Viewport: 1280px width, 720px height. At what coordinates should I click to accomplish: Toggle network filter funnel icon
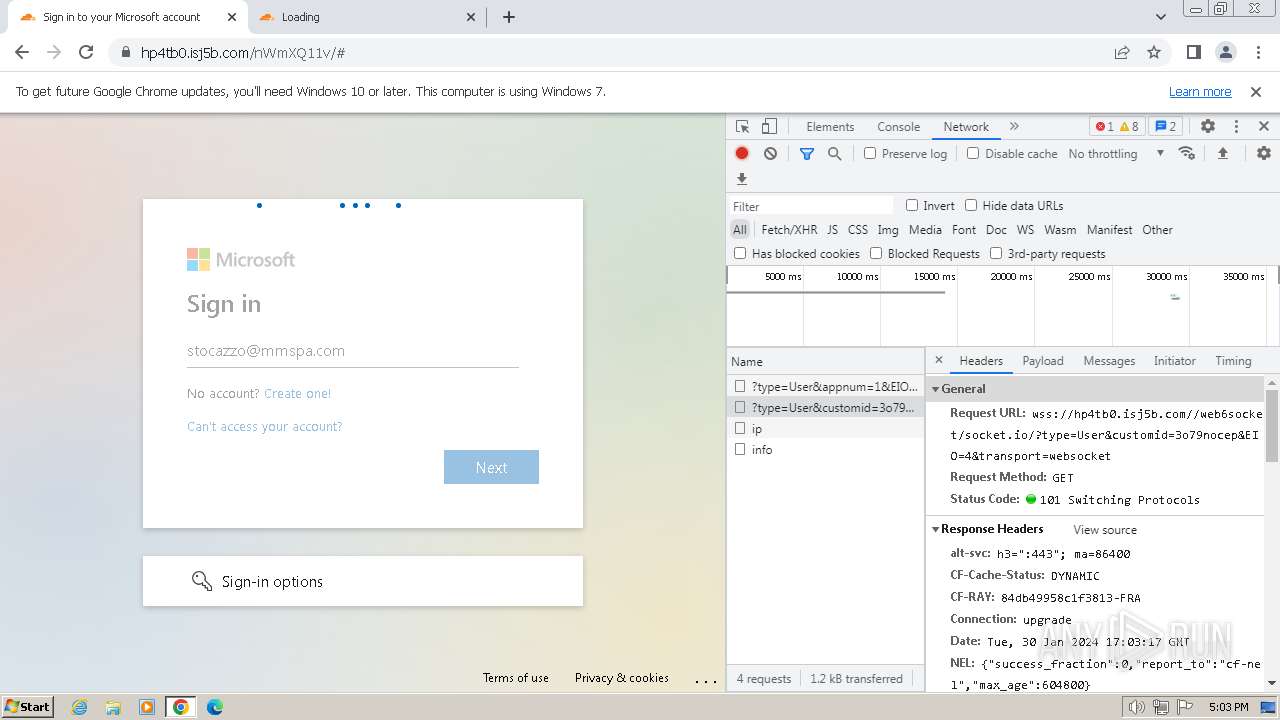(807, 153)
